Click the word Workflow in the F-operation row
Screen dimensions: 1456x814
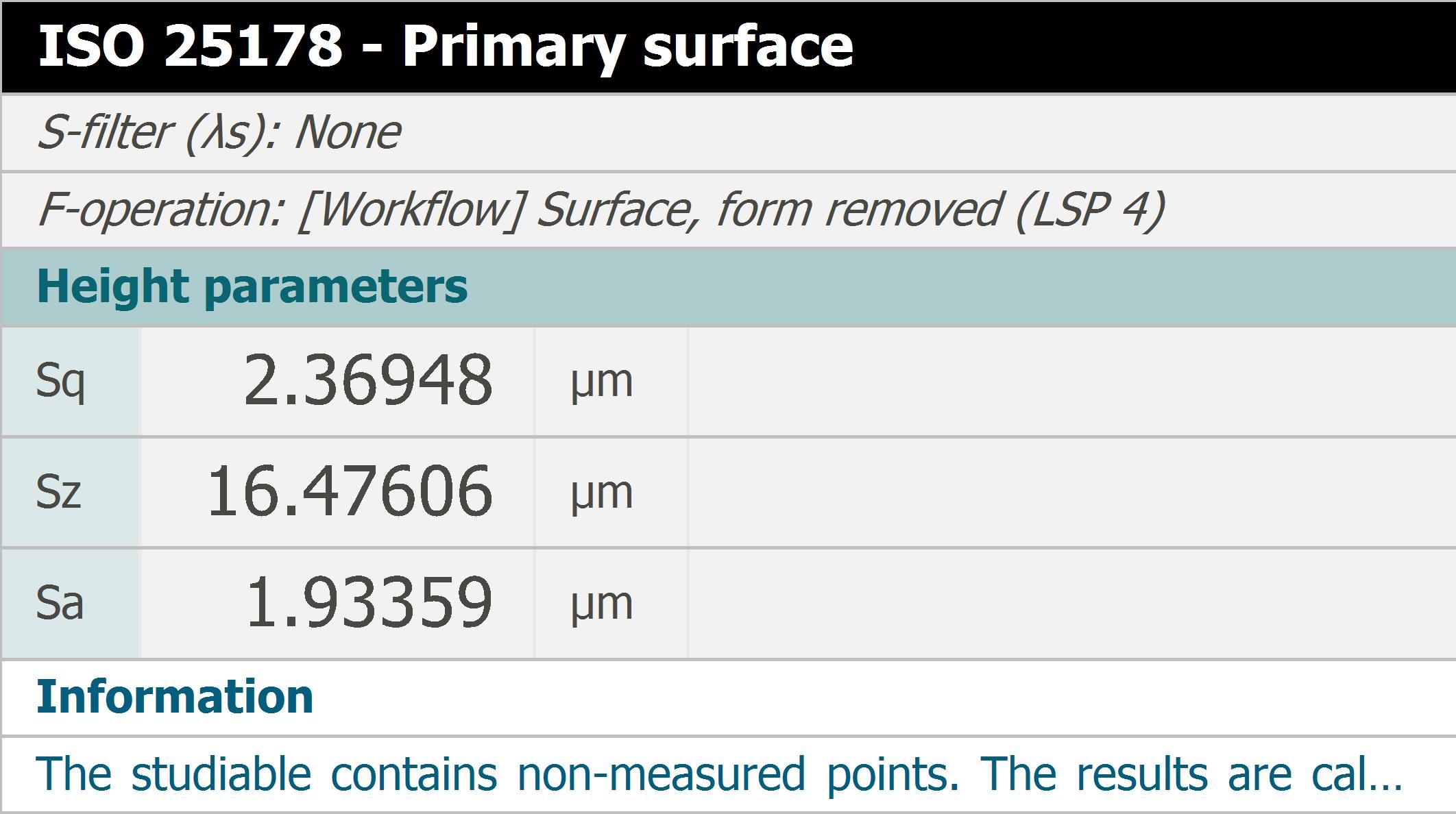[x=409, y=210]
